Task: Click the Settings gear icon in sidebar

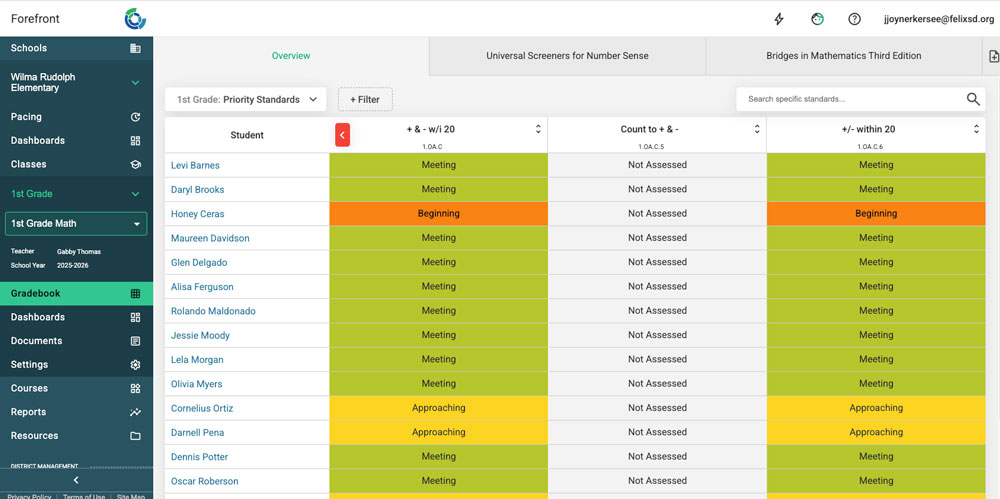Action: pyautogui.click(x=135, y=365)
